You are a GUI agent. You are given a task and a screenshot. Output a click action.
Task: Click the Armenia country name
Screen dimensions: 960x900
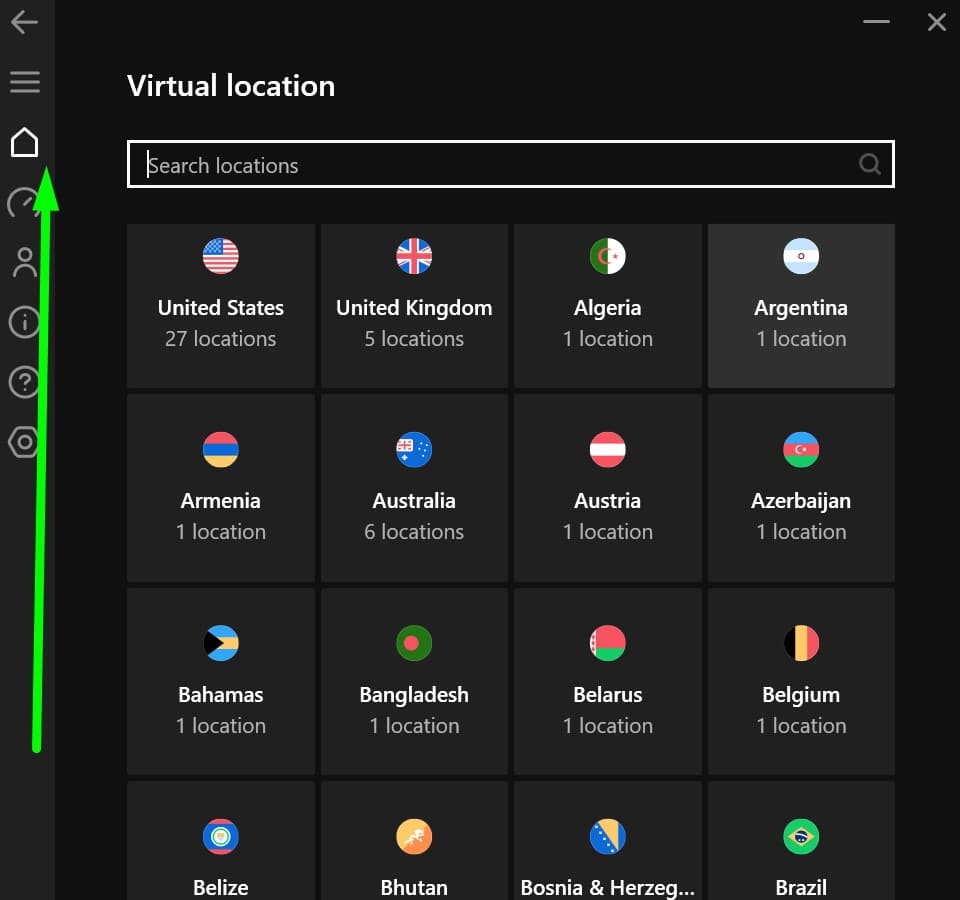(x=220, y=501)
